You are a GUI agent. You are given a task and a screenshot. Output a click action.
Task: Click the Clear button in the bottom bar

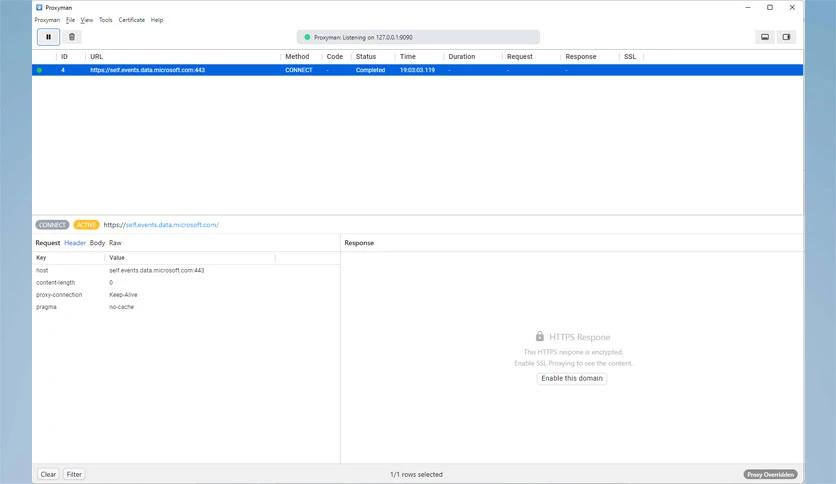[x=48, y=474]
